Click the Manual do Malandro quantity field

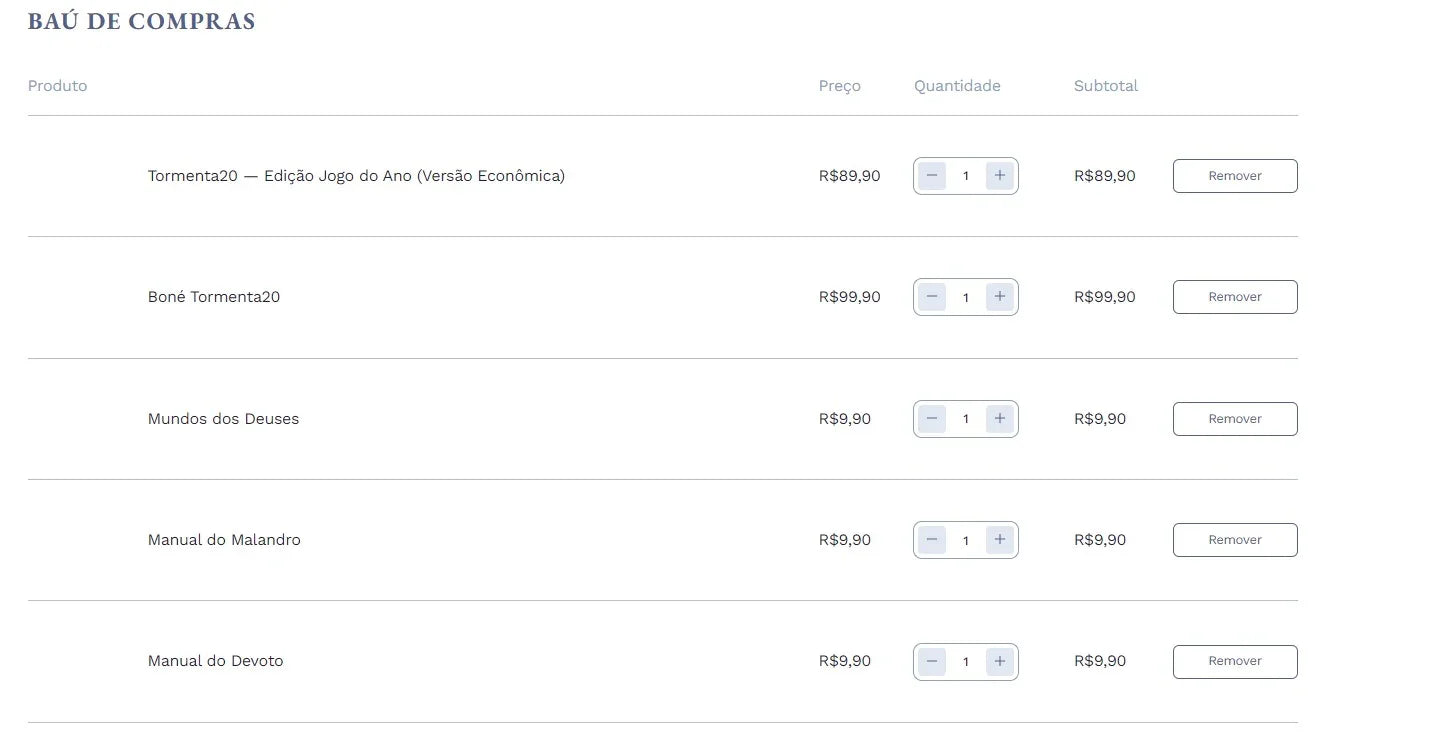965,540
